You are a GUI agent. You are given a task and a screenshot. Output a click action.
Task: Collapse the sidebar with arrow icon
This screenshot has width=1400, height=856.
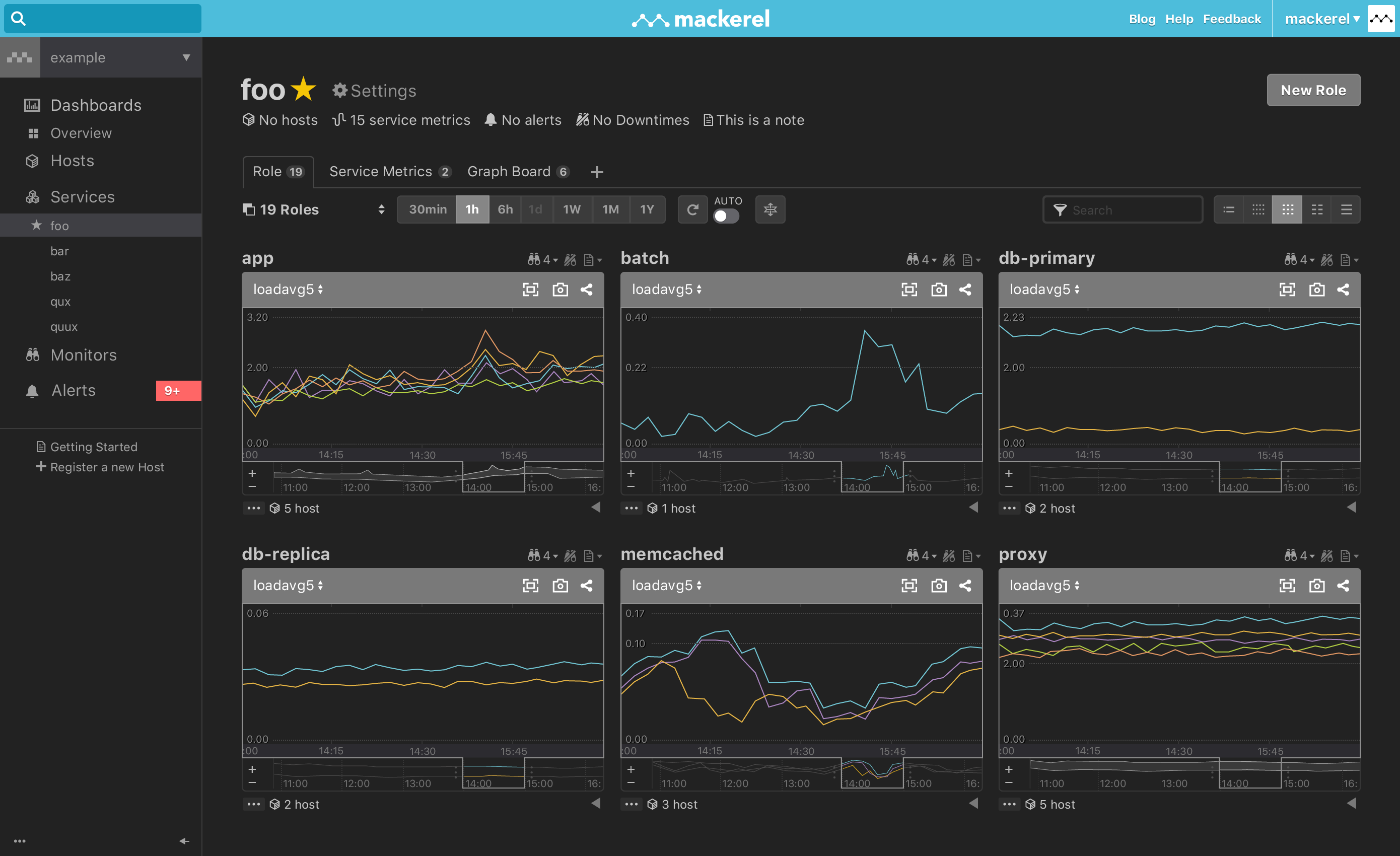pyautogui.click(x=184, y=841)
